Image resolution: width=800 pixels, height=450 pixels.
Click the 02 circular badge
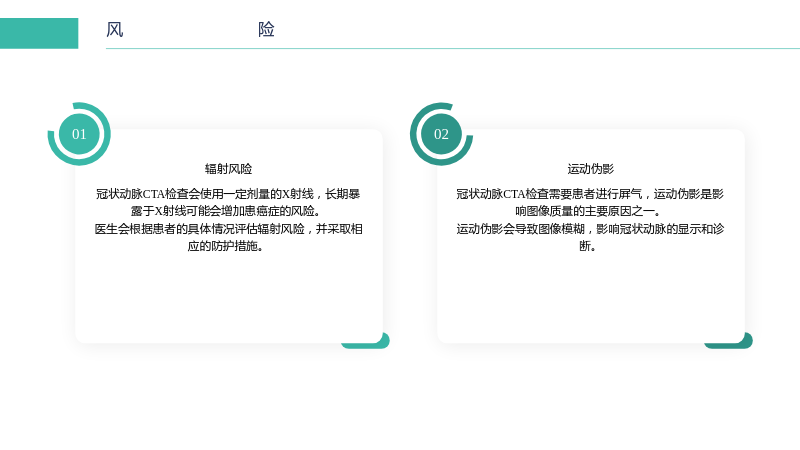tap(441, 134)
